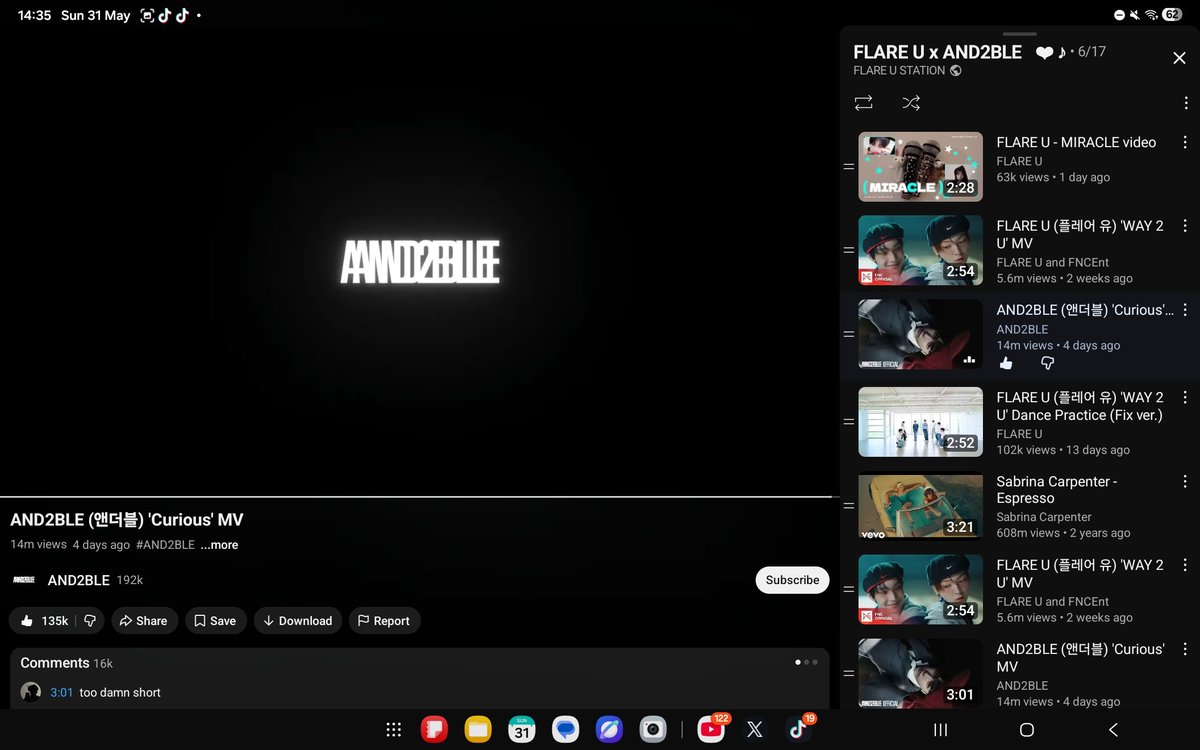The image size is (1200, 750).
Task: Open the AND2BLE channel name link
Action: 79,580
